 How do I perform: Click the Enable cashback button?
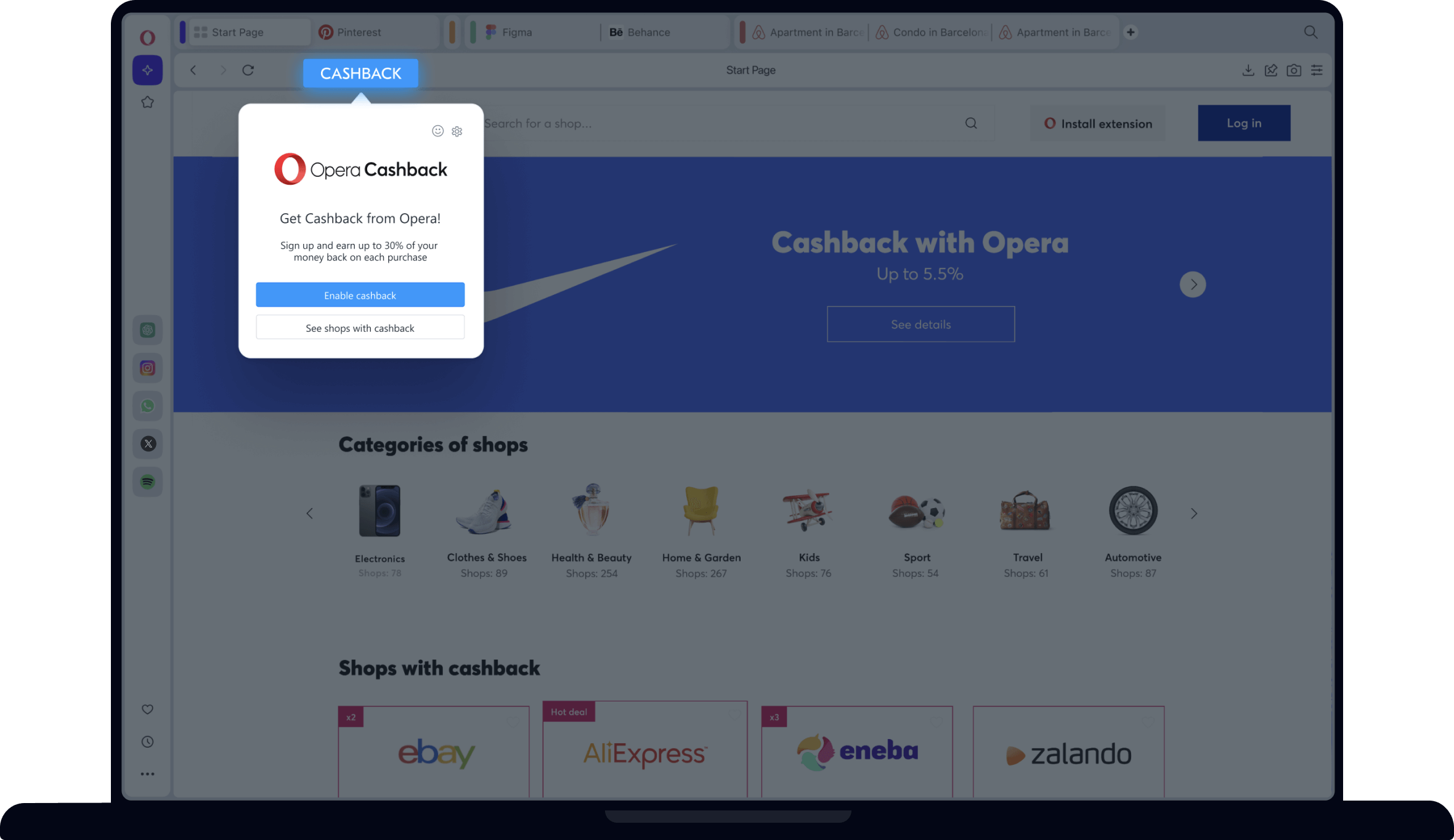coord(360,295)
